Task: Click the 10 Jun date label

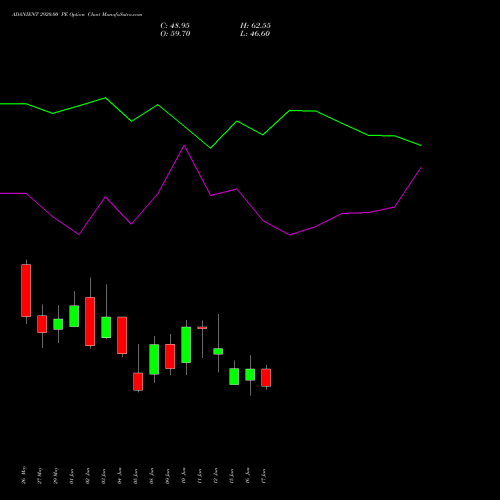Action: click(184, 476)
